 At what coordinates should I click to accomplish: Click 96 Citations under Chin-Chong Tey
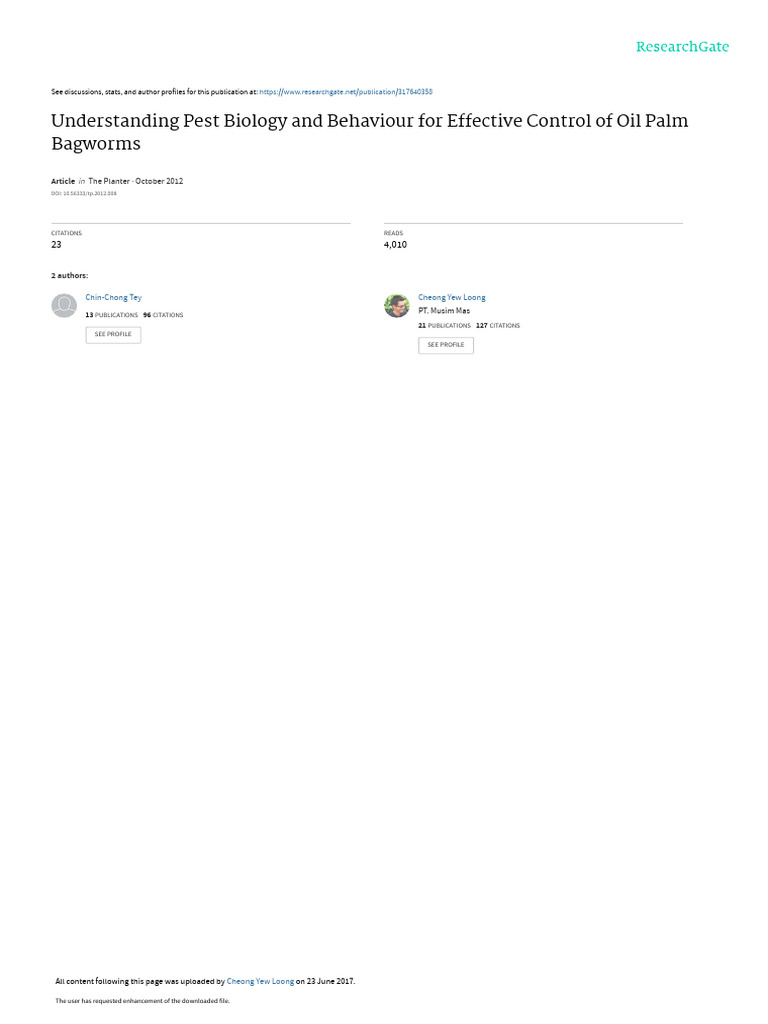pos(163,315)
